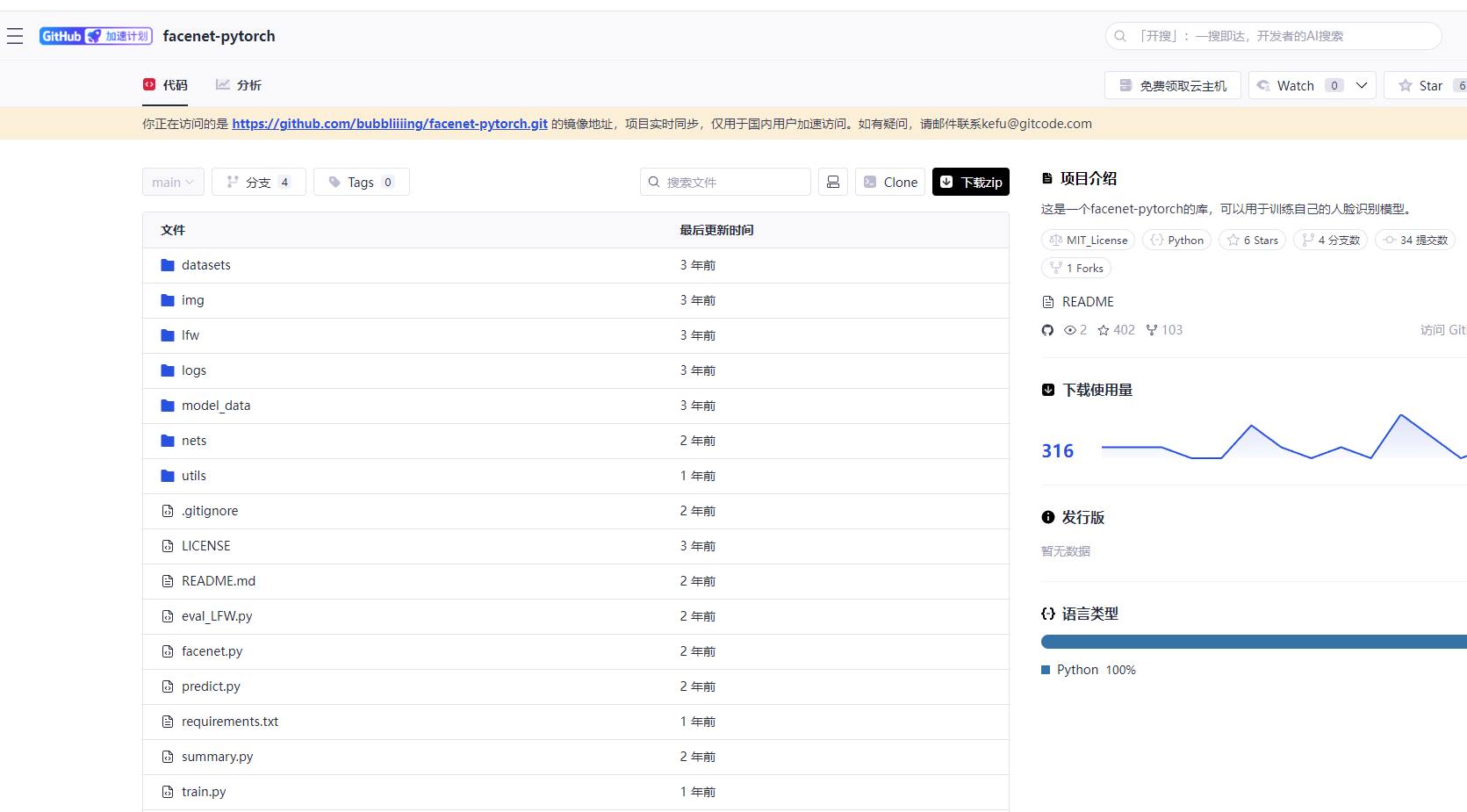This screenshot has height=812, width=1467.
Task: Expand the main branch dropdown
Action: (x=173, y=182)
